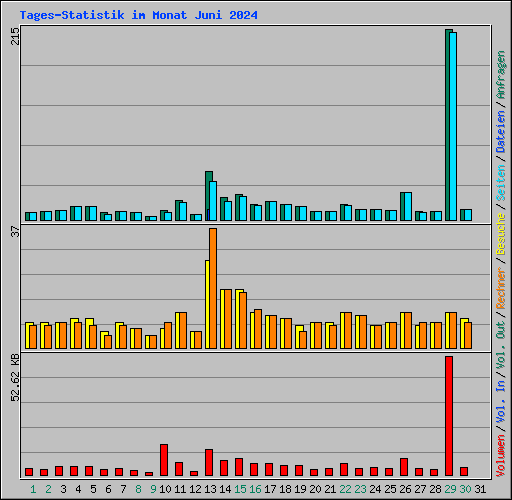Click the '52.62 KB' volume scale label

pyautogui.click(x=15, y=378)
